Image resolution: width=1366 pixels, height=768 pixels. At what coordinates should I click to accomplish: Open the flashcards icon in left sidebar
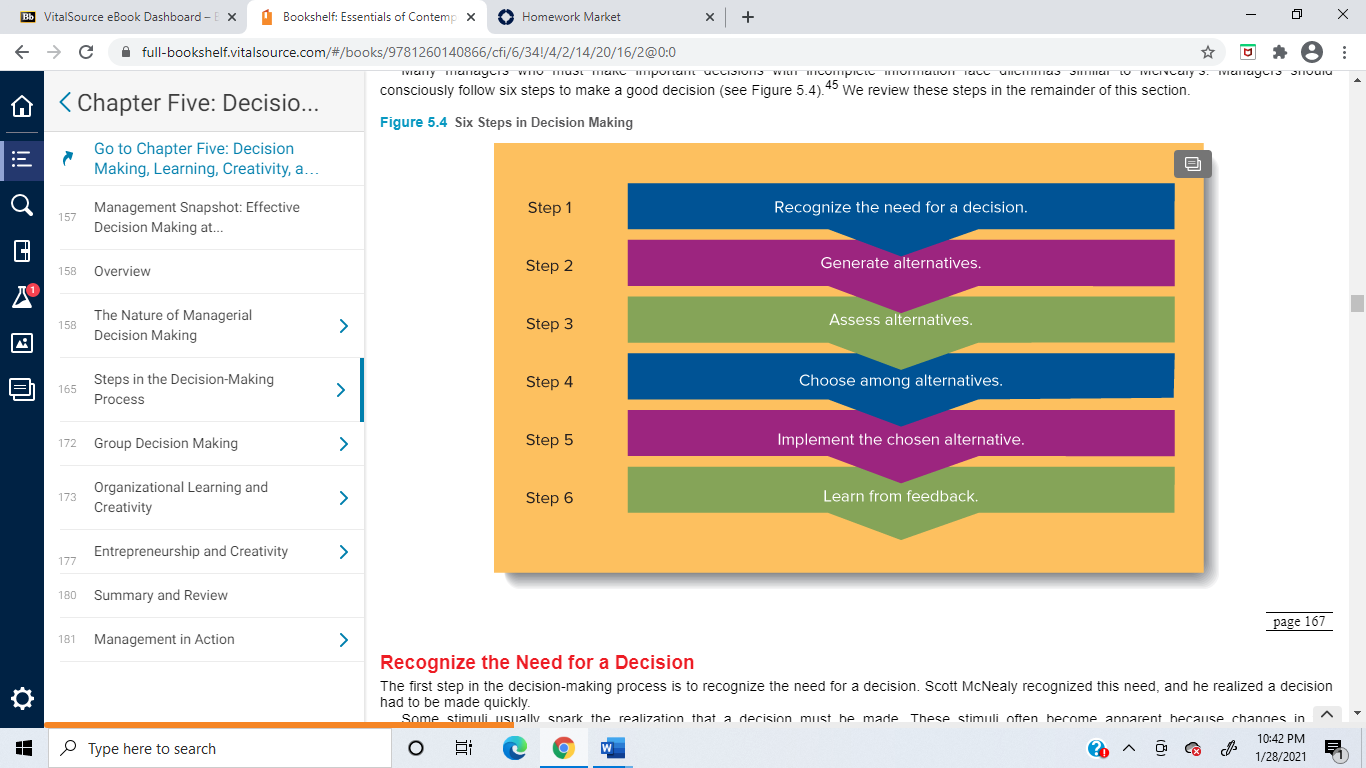pyautogui.click(x=22, y=390)
